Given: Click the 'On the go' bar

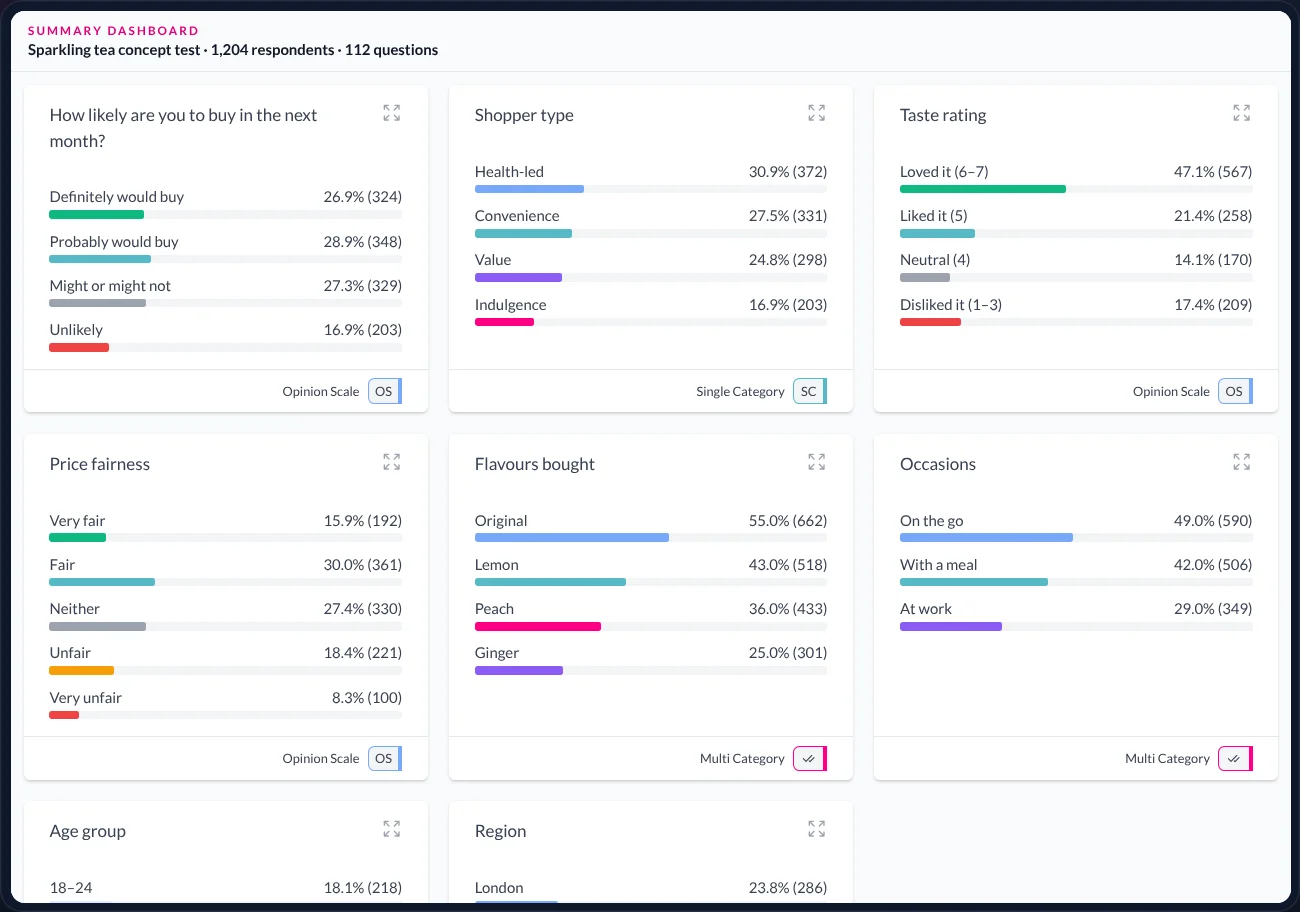Looking at the screenshot, I should click(x=986, y=538).
